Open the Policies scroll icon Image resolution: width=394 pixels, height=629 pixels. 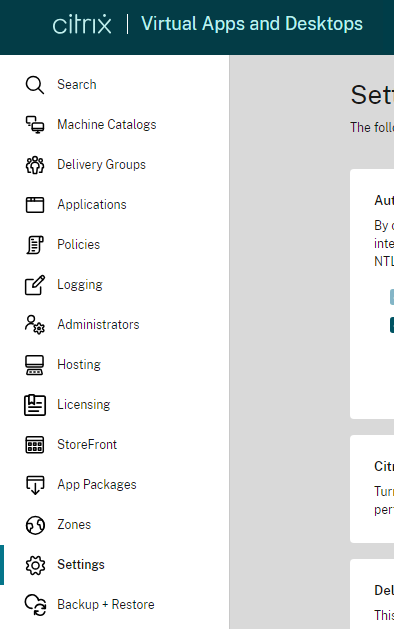click(x=35, y=245)
